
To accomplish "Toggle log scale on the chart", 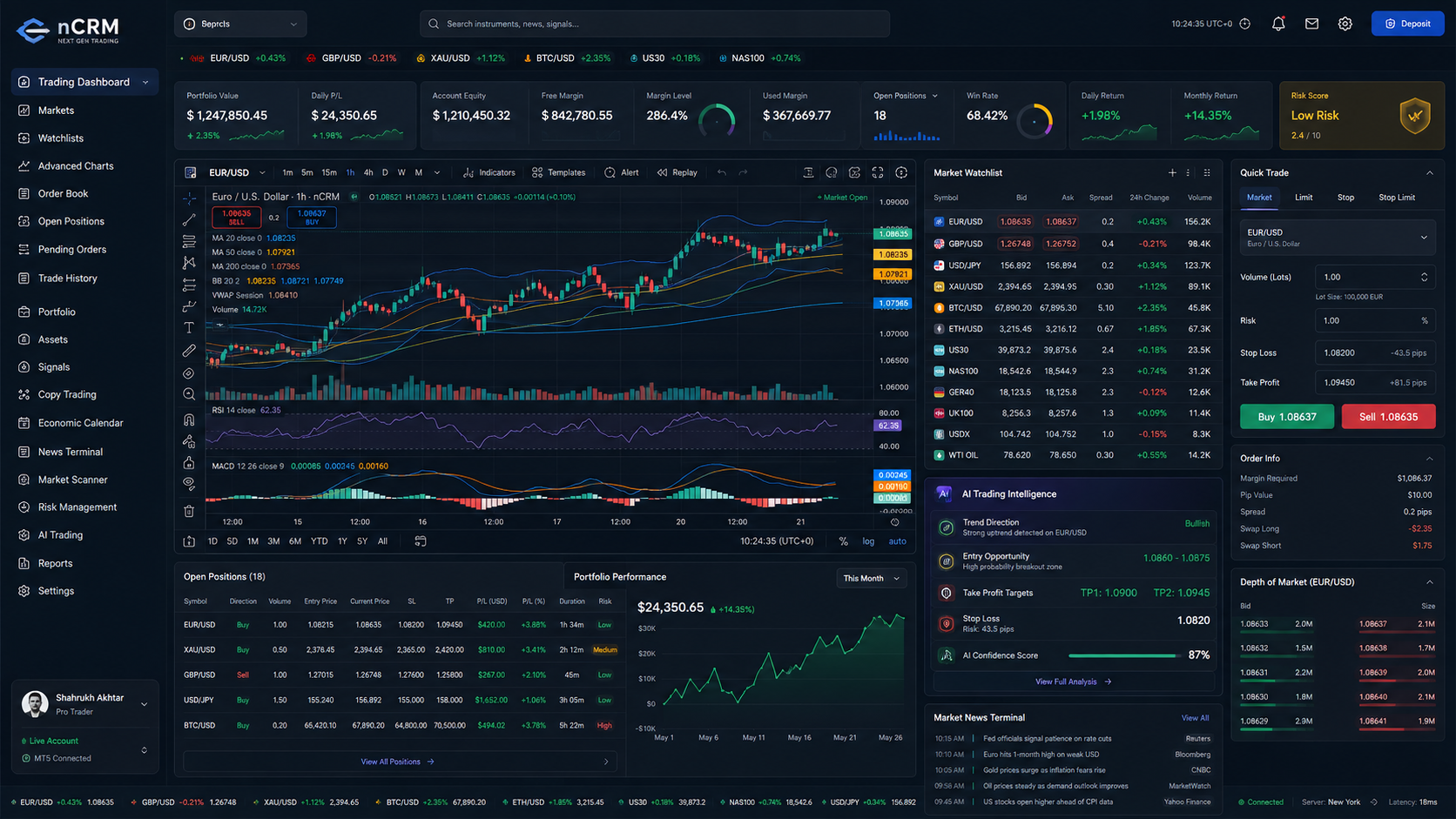I will tap(868, 541).
